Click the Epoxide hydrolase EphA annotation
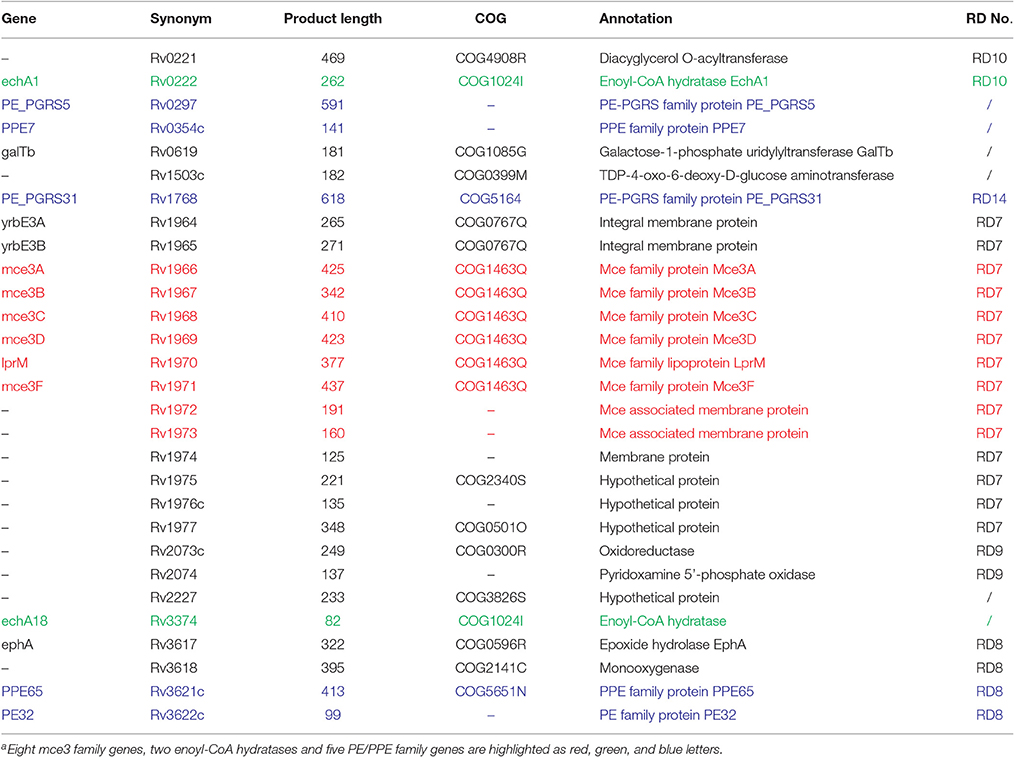Image resolution: width=1014 pixels, height=757 pixels. click(x=673, y=645)
